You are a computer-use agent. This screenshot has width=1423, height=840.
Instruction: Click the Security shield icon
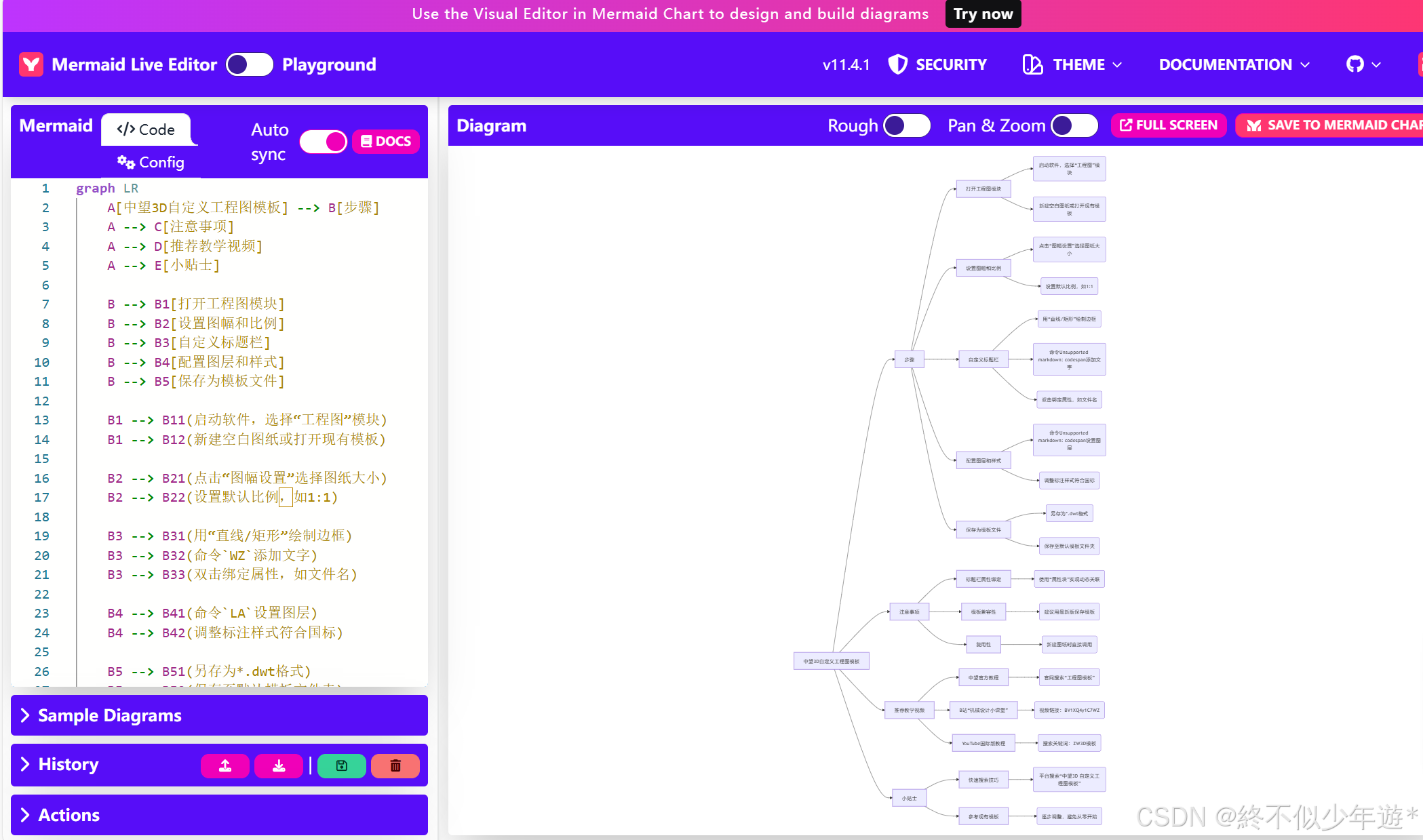click(x=897, y=64)
